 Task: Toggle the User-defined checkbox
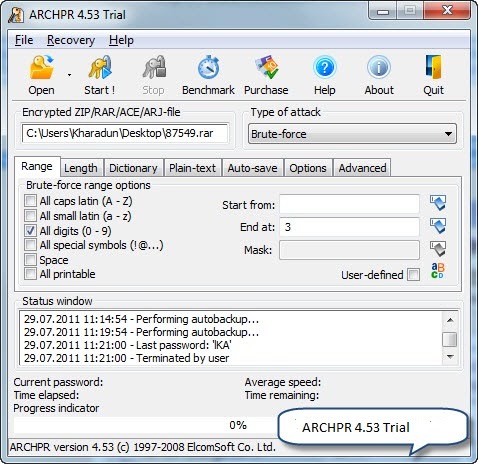pos(414,275)
